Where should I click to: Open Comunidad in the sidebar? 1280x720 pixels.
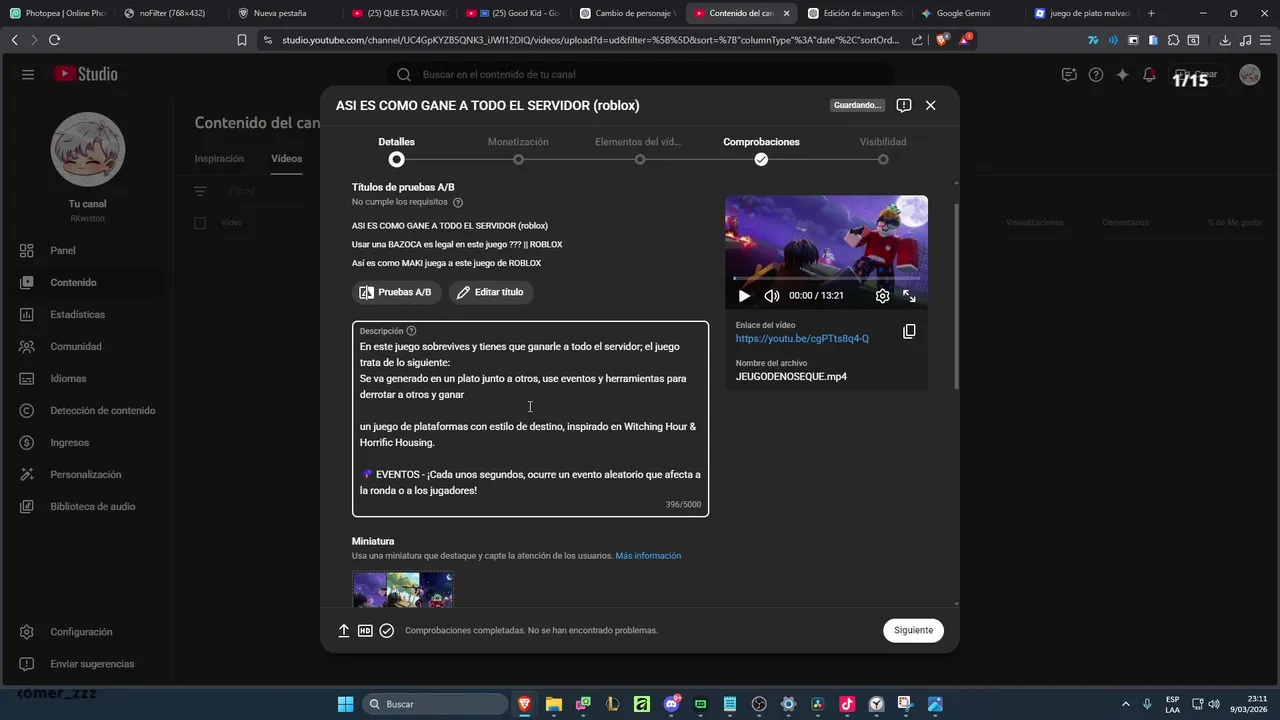(x=88, y=346)
